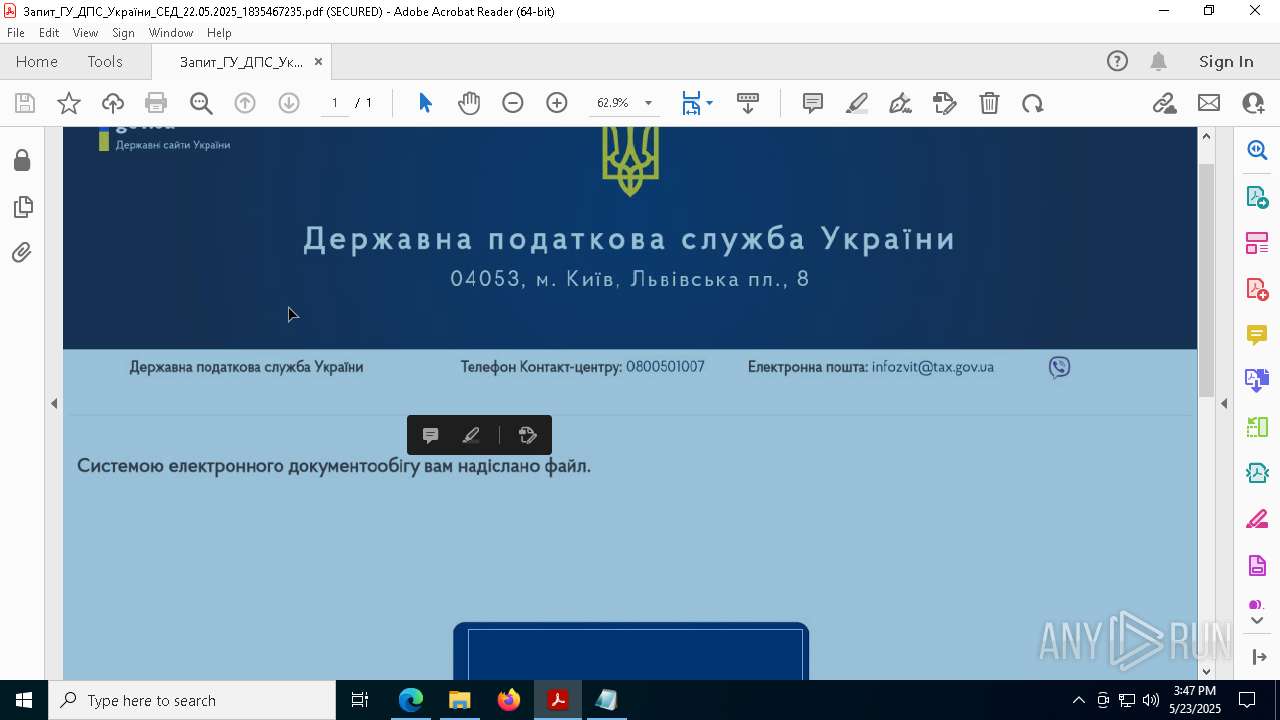
Task: Click the infozvit@tax.gov.ua email link
Action: pos(932,367)
